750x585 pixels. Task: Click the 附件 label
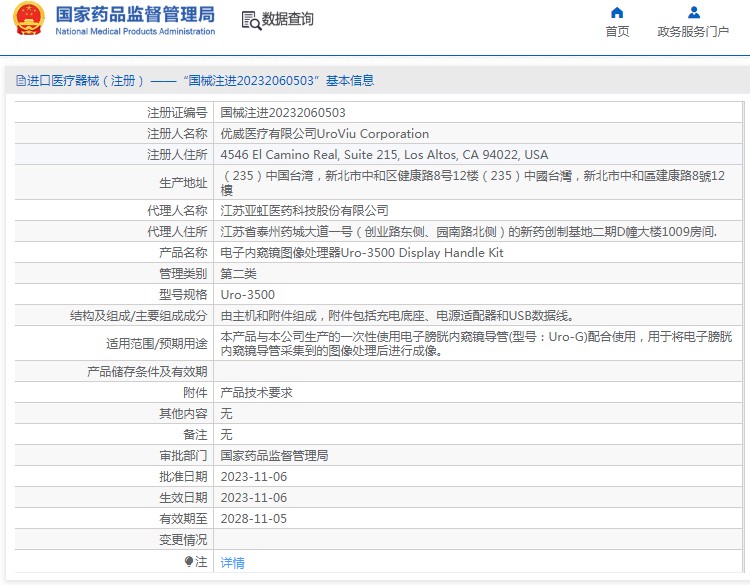click(x=195, y=393)
